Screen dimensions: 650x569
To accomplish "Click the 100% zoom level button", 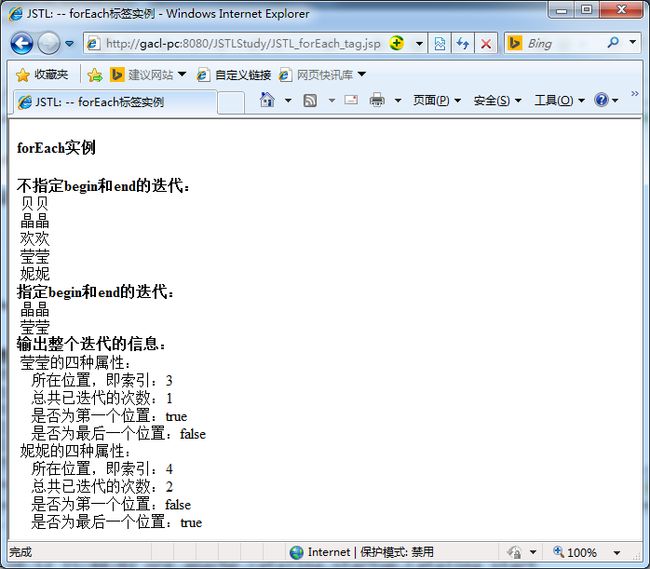I will (575, 552).
